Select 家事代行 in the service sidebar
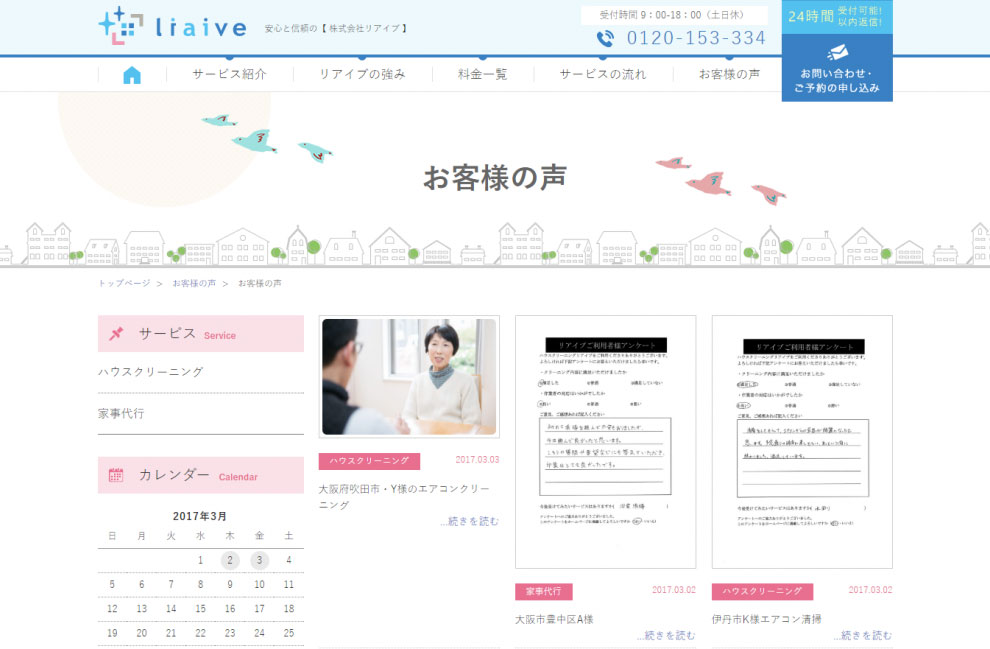The image size is (990, 649). point(121,414)
